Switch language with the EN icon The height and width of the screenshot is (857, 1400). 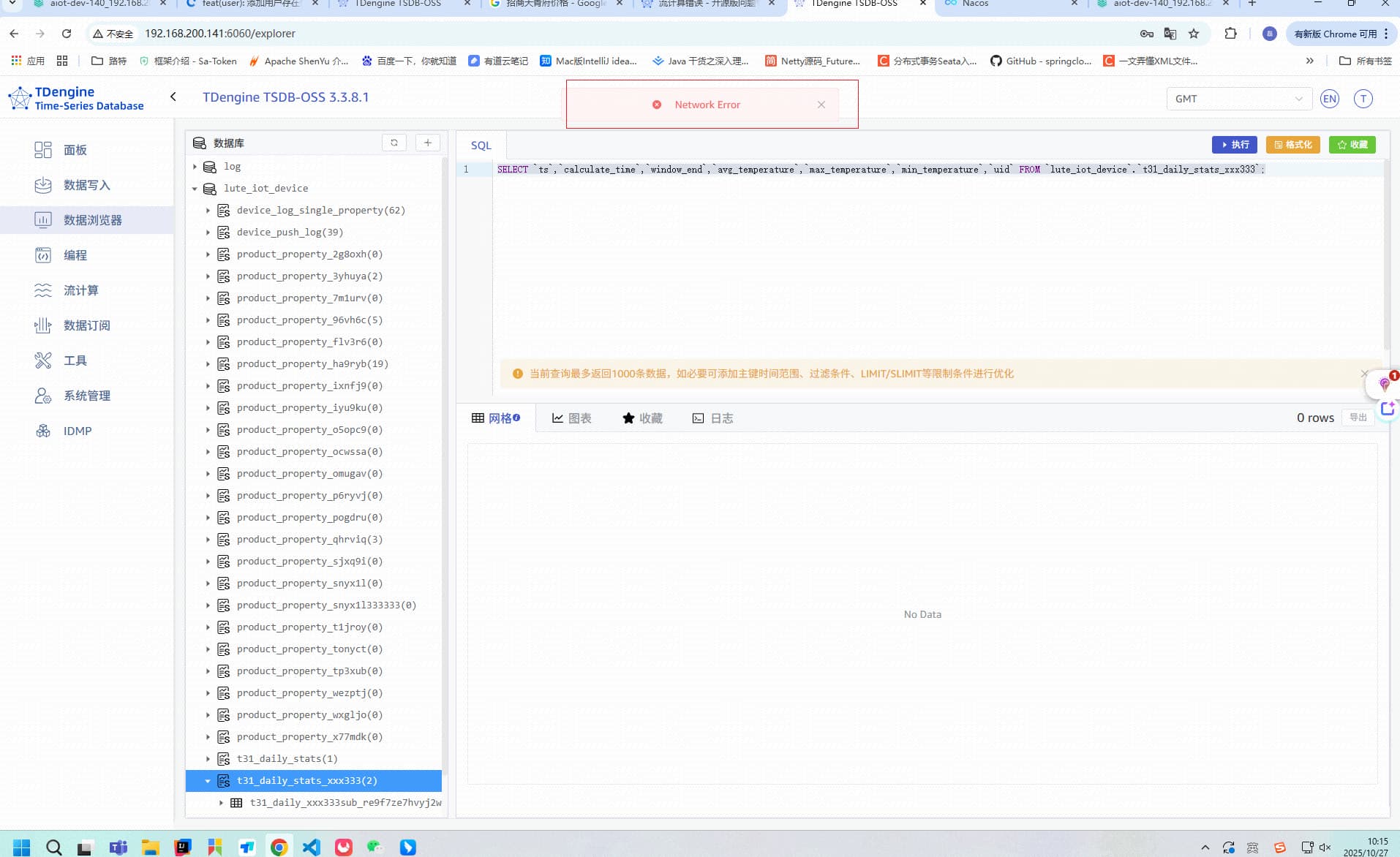click(1329, 99)
